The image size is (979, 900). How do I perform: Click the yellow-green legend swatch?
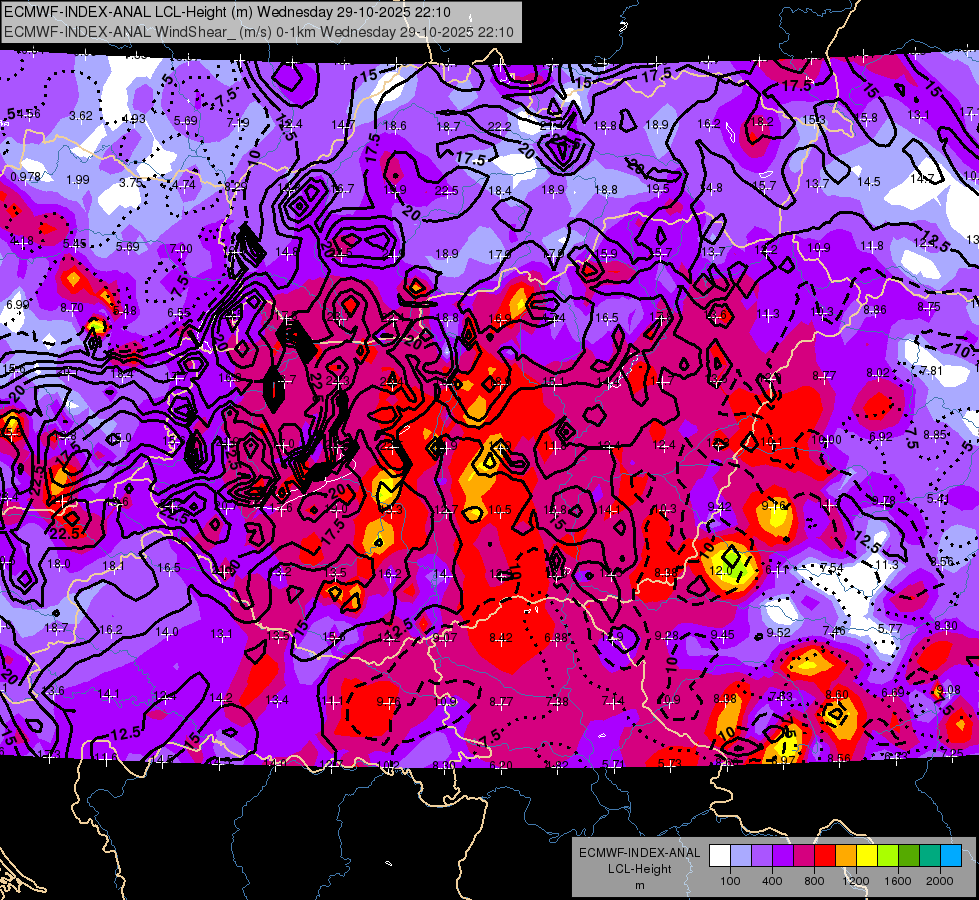point(888,856)
